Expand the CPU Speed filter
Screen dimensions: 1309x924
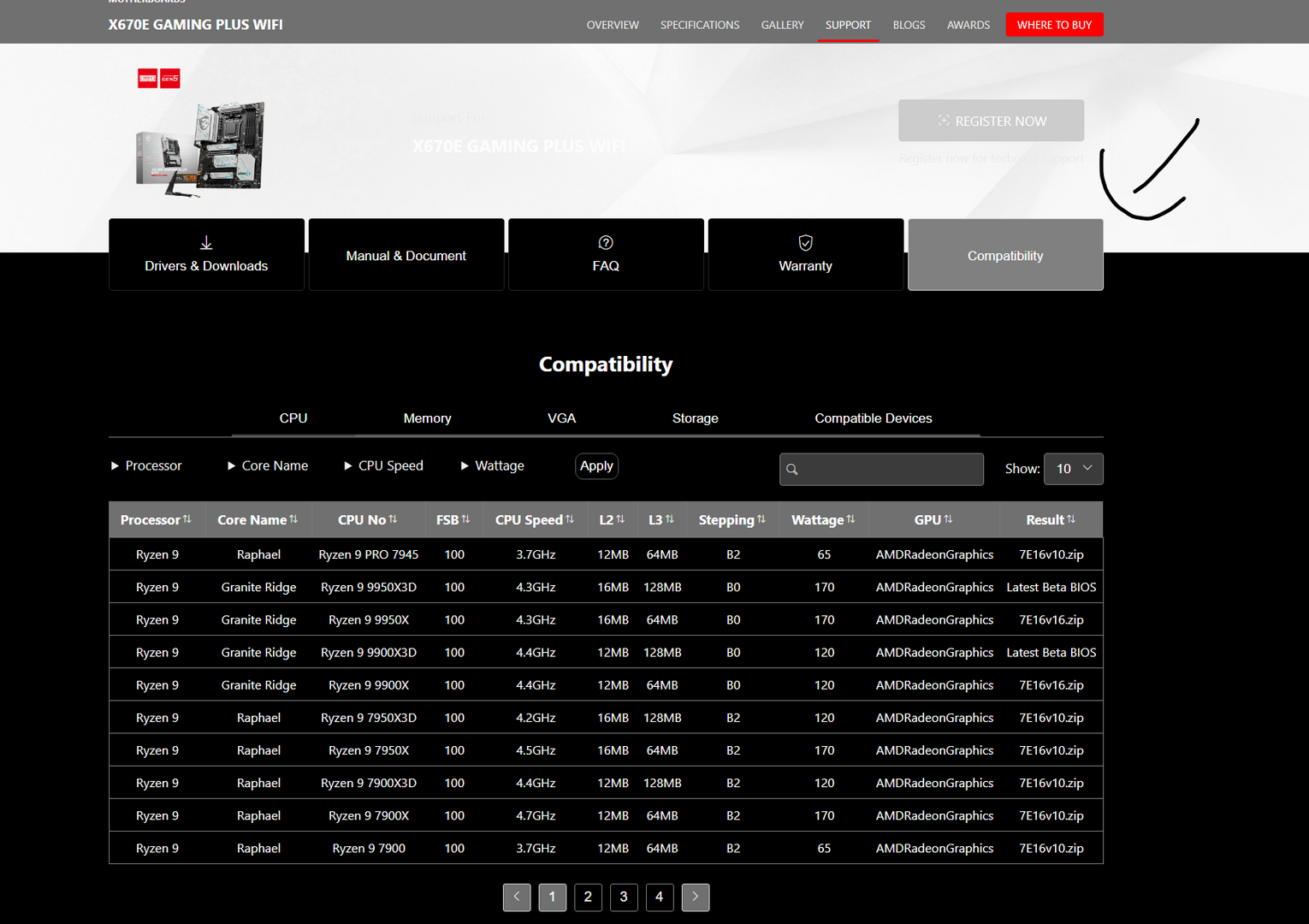pyautogui.click(x=384, y=465)
